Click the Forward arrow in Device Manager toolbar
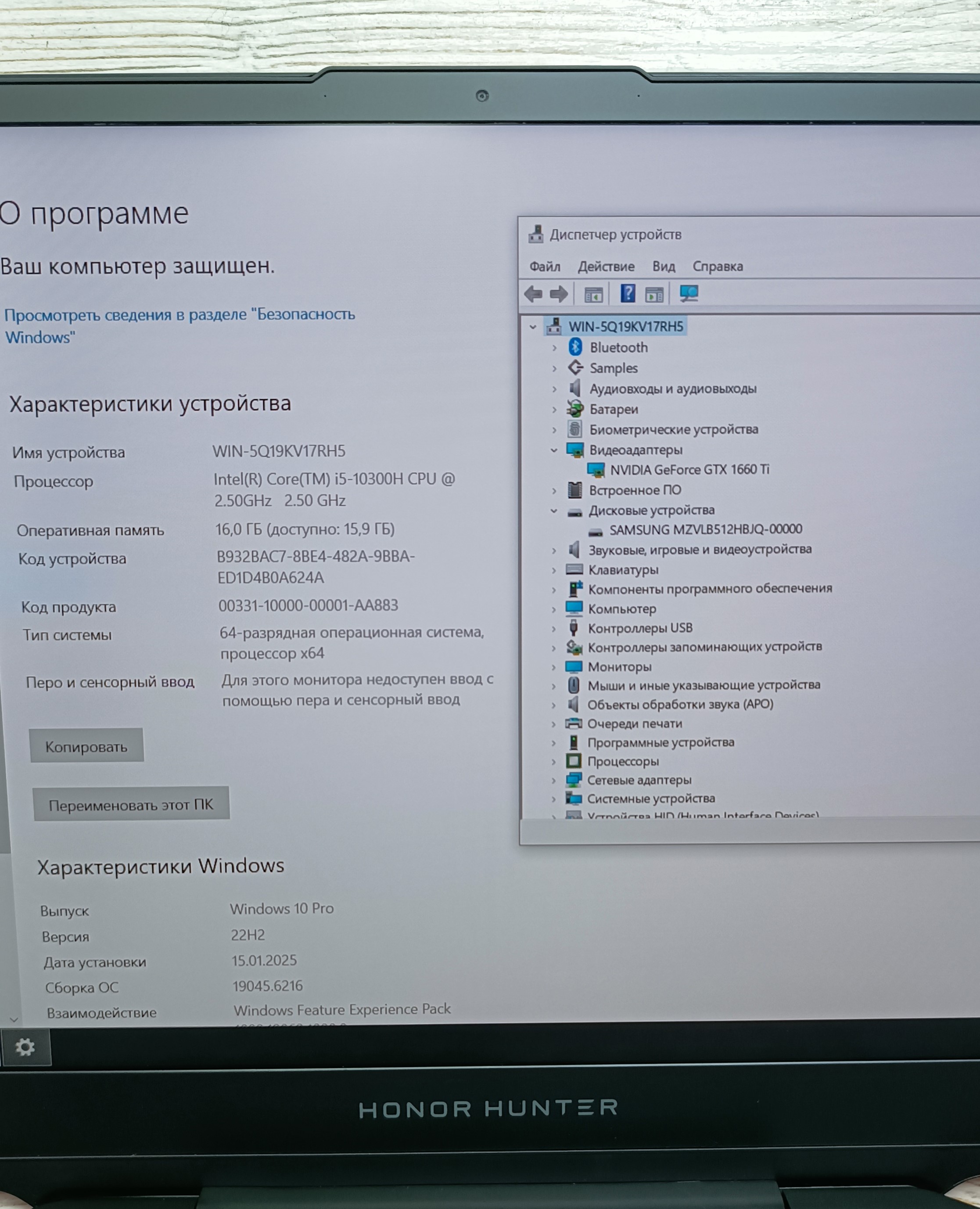The width and height of the screenshot is (980, 1209). click(559, 294)
